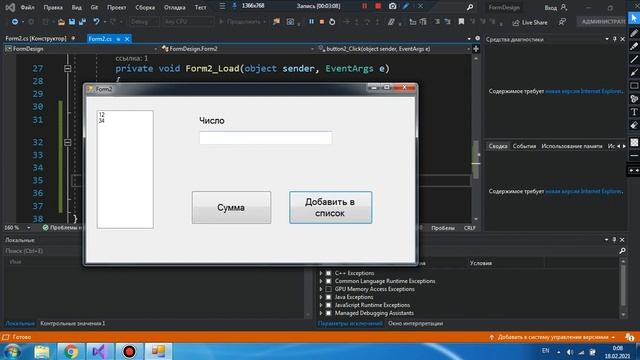
Task: Stop the screen recording
Action: (x=378, y=6)
